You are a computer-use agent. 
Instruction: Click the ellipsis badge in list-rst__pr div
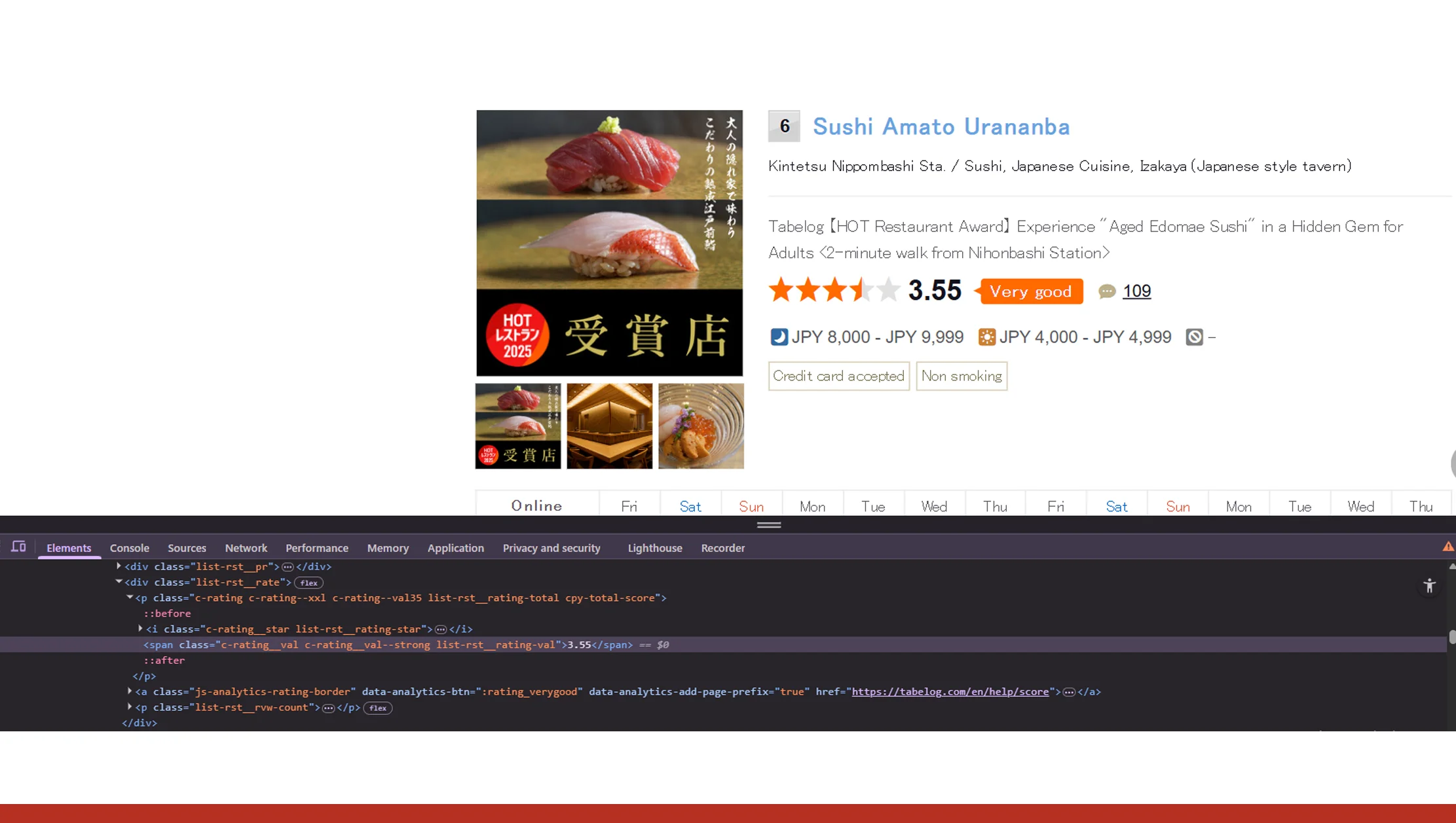[288, 567]
